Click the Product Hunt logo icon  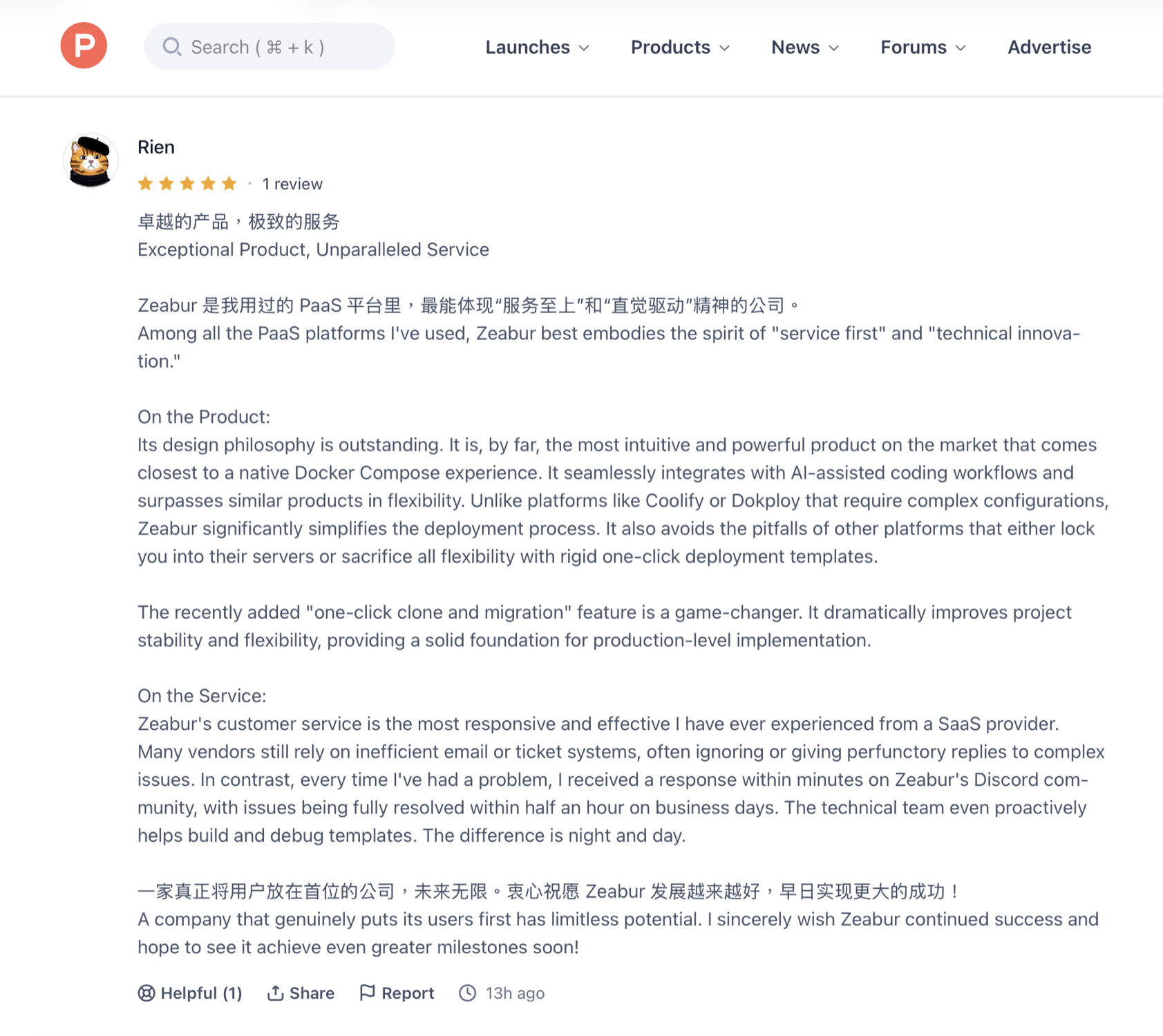[x=84, y=46]
